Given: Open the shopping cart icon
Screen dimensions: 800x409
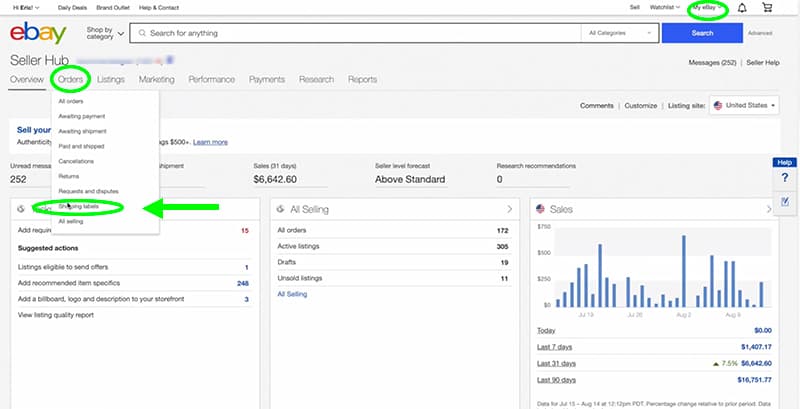Looking at the screenshot, I should click(767, 8).
